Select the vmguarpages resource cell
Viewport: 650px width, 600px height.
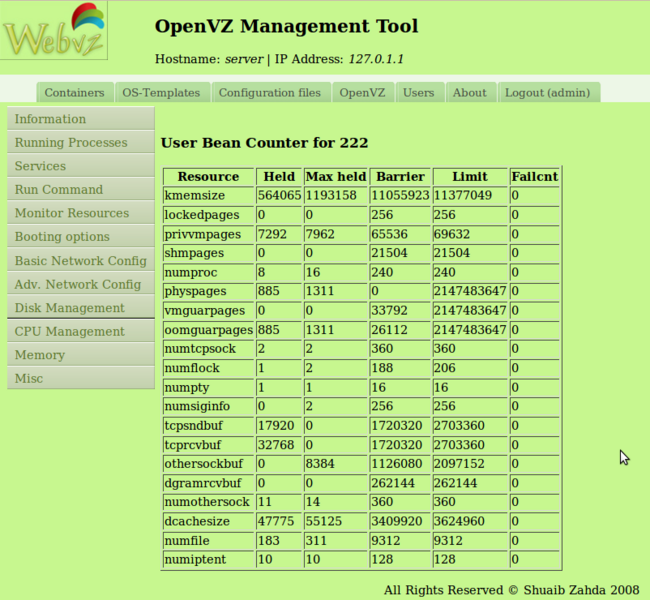pos(209,311)
